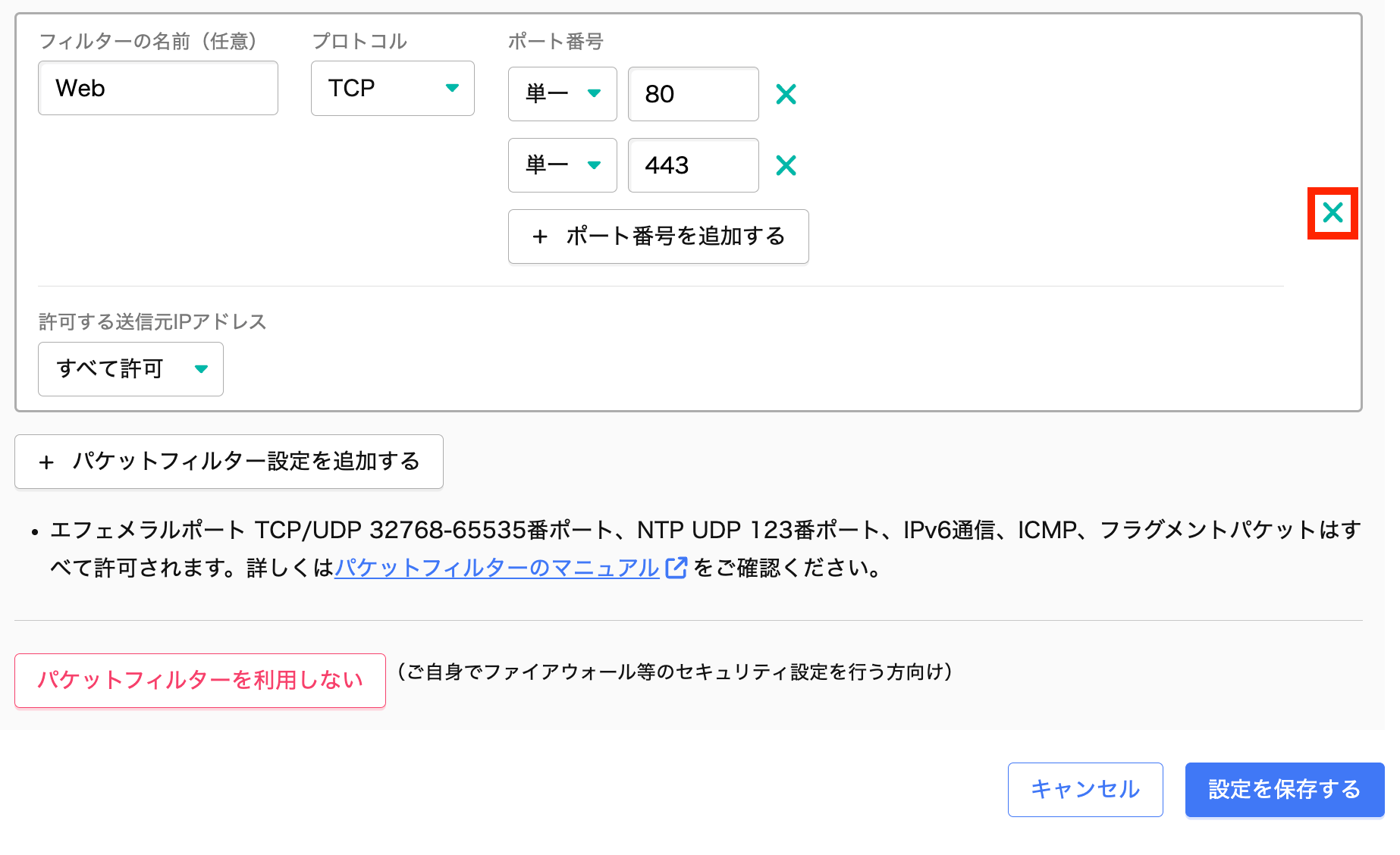This screenshot has height=855, width=1400.
Task: Cancel with the キャンセル button
Action: click(x=1085, y=789)
